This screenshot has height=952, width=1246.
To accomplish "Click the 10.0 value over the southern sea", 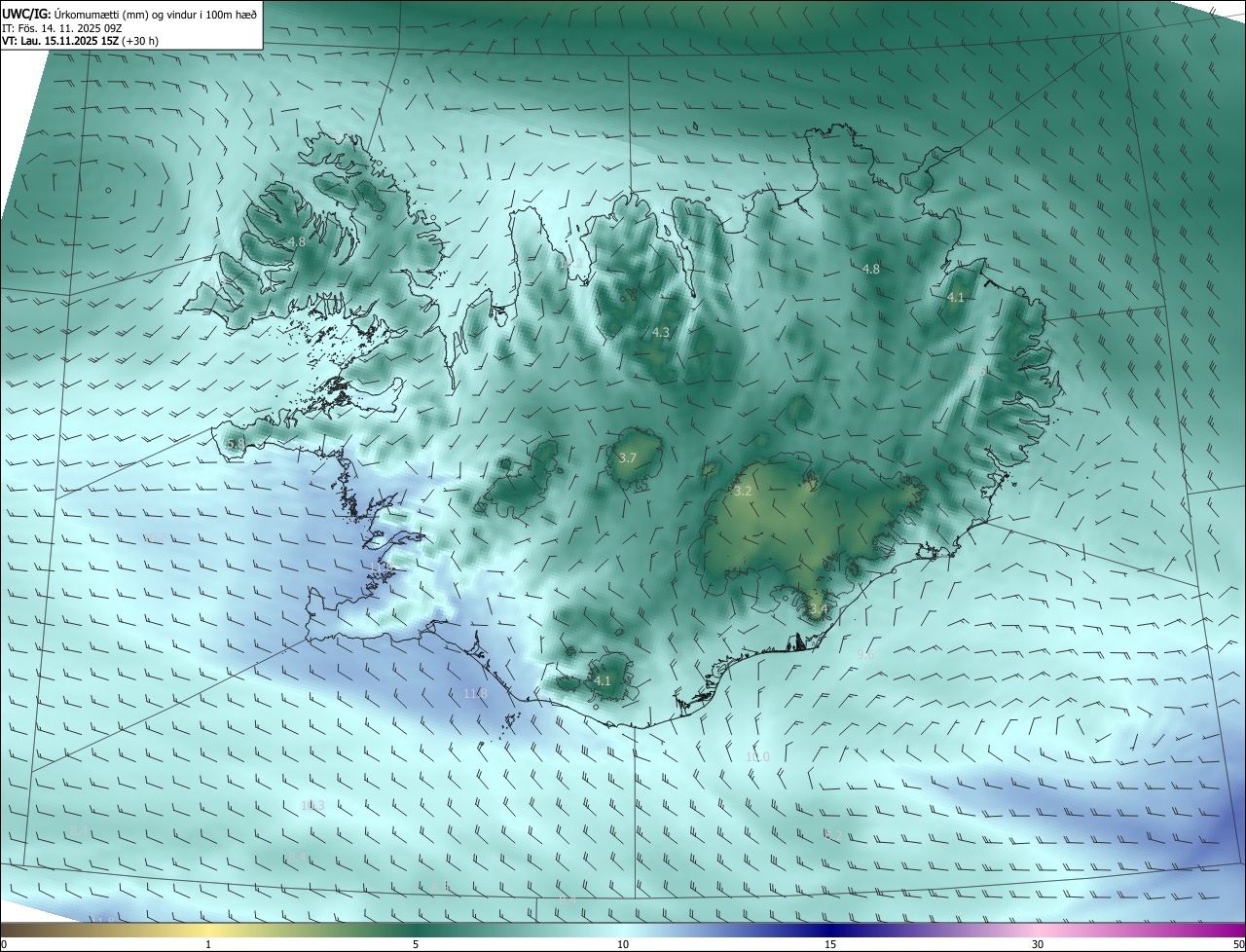I will coord(757,756).
